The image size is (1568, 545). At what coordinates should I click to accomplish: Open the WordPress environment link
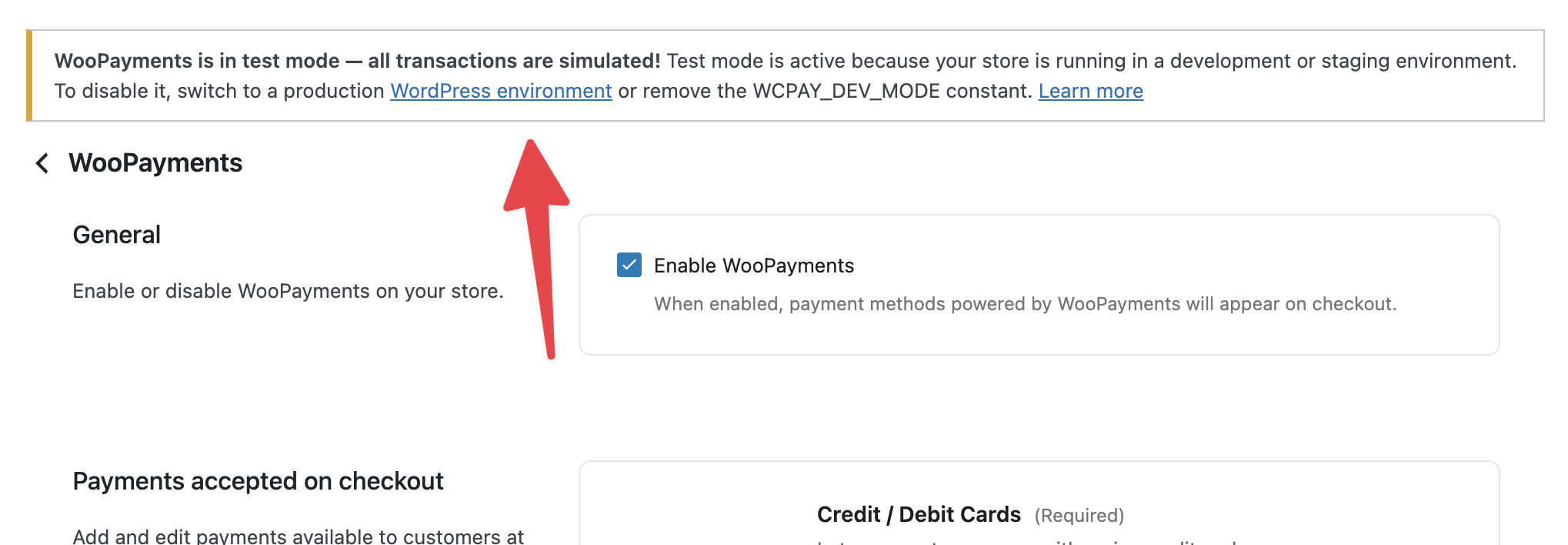501,91
